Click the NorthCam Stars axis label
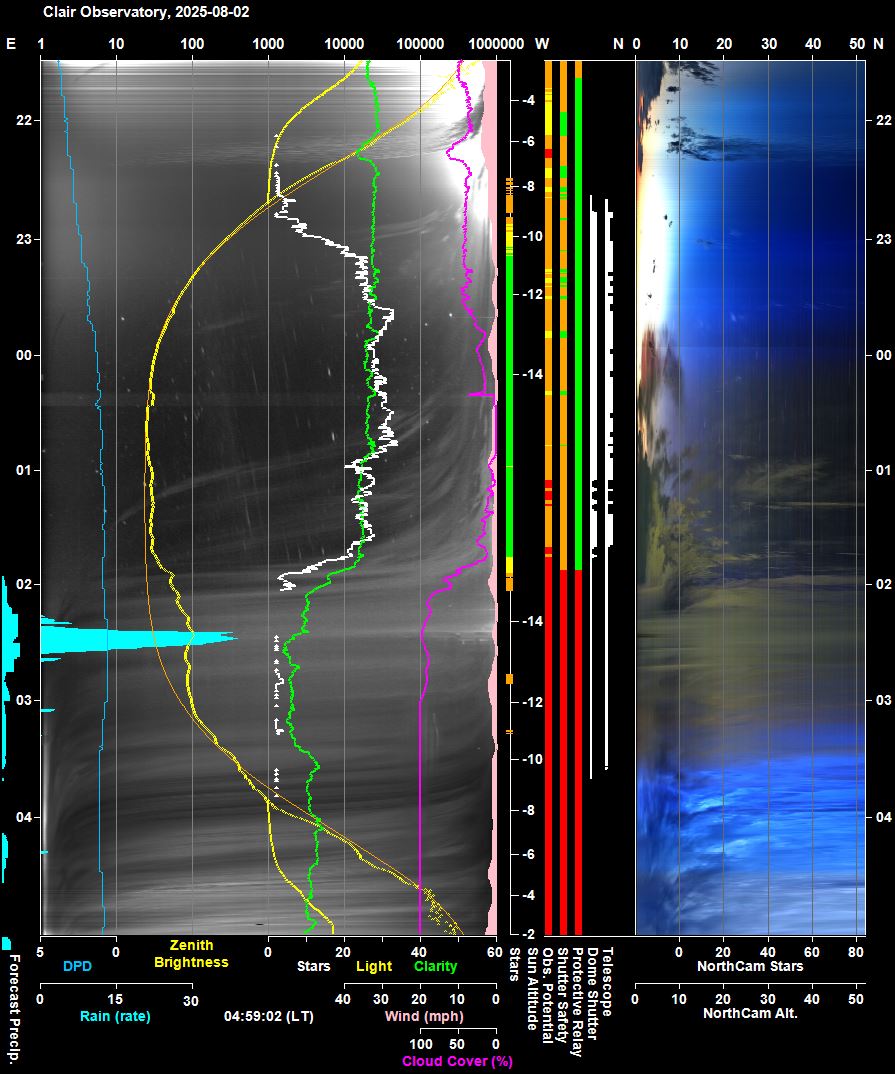Image resolution: width=895 pixels, height=1074 pixels. [x=750, y=966]
